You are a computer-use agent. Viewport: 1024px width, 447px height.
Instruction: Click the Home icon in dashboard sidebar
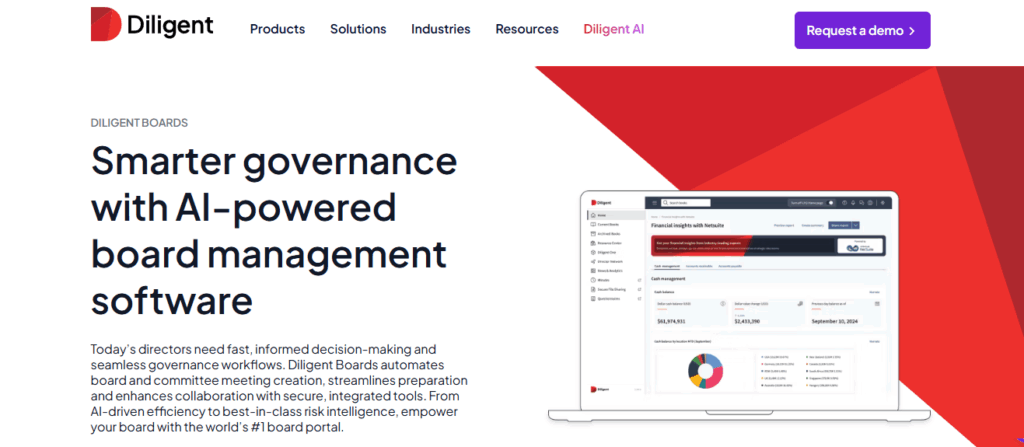(x=593, y=215)
